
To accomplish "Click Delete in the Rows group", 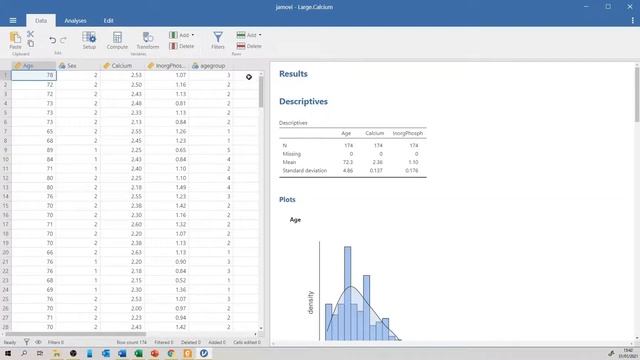I will click(249, 46).
